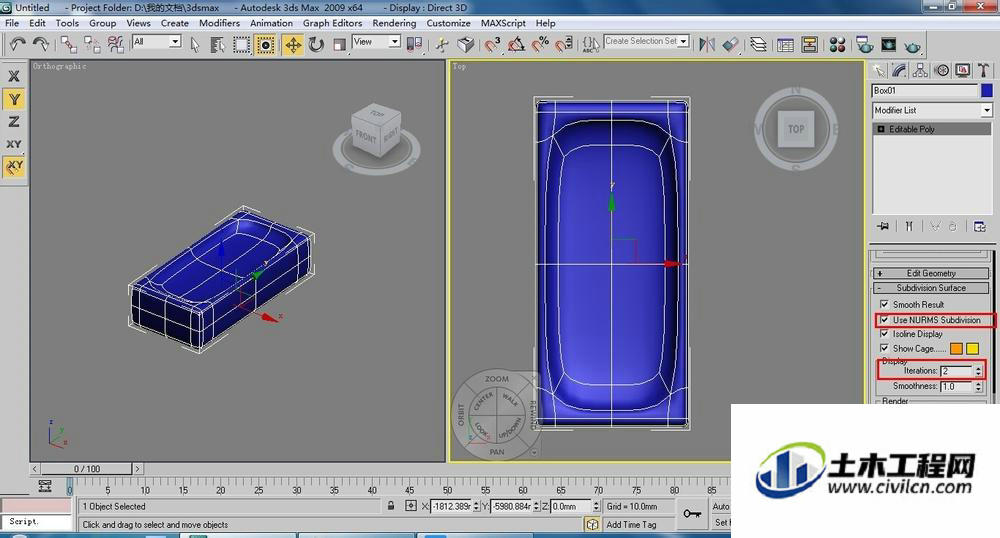Switch to the Hierarchy command panel tab

(x=920, y=70)
